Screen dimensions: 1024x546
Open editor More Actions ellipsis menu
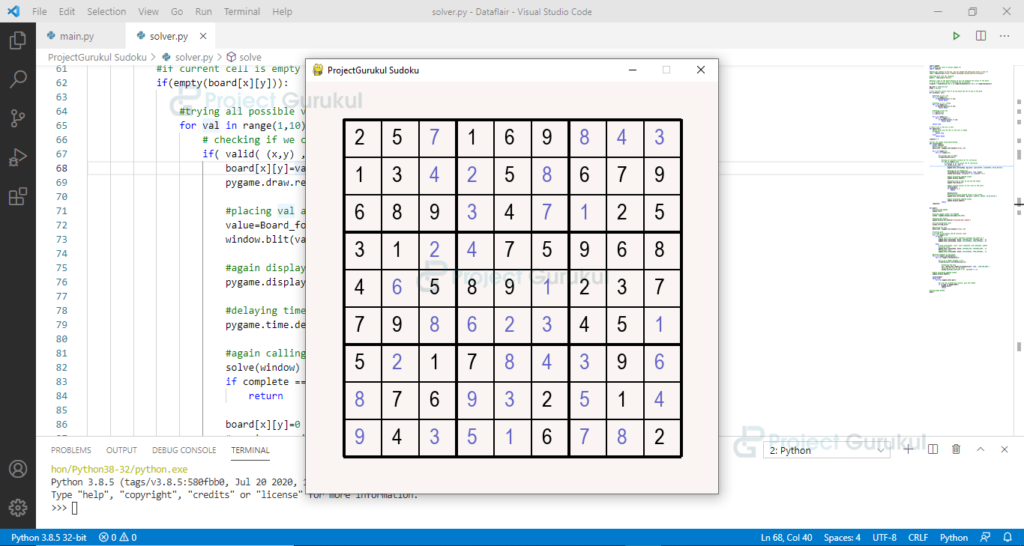tap(1006, 36)
